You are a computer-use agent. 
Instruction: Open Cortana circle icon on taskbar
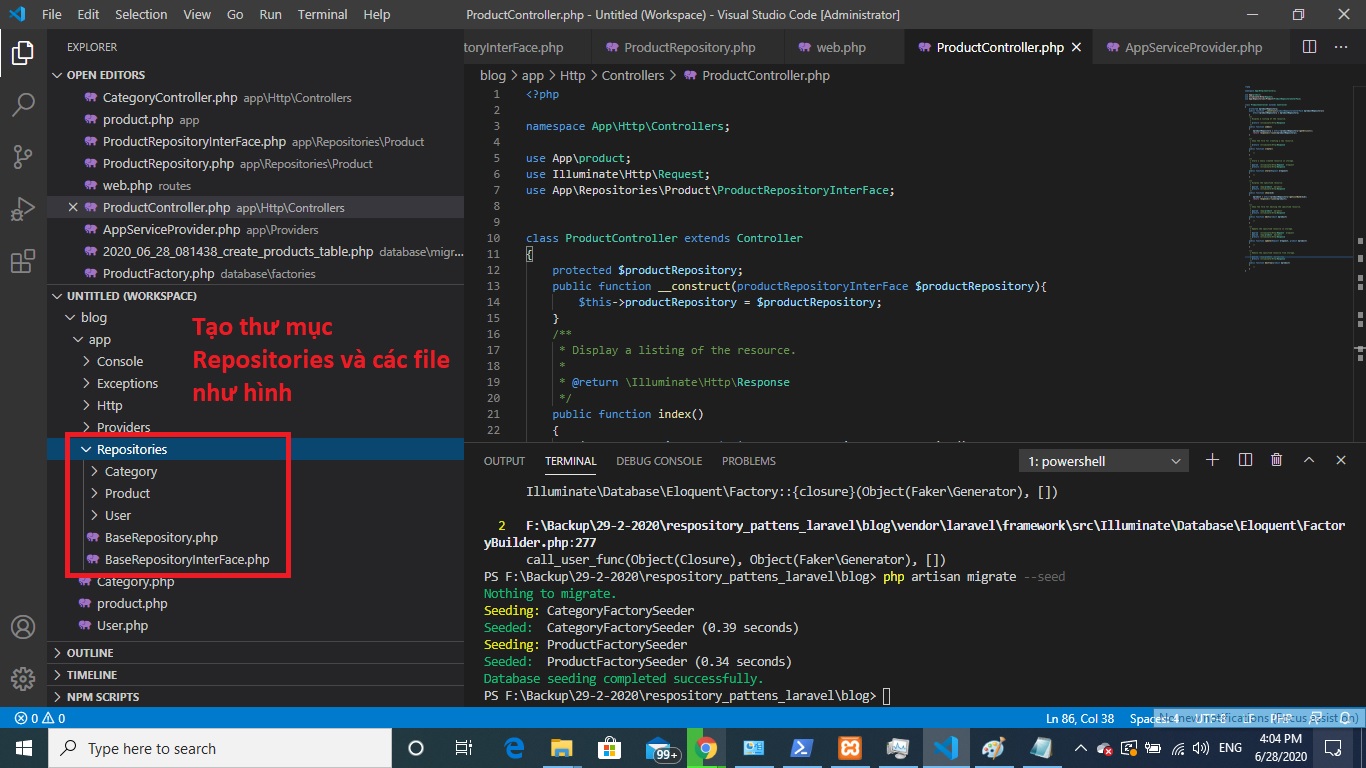[416, 748]
